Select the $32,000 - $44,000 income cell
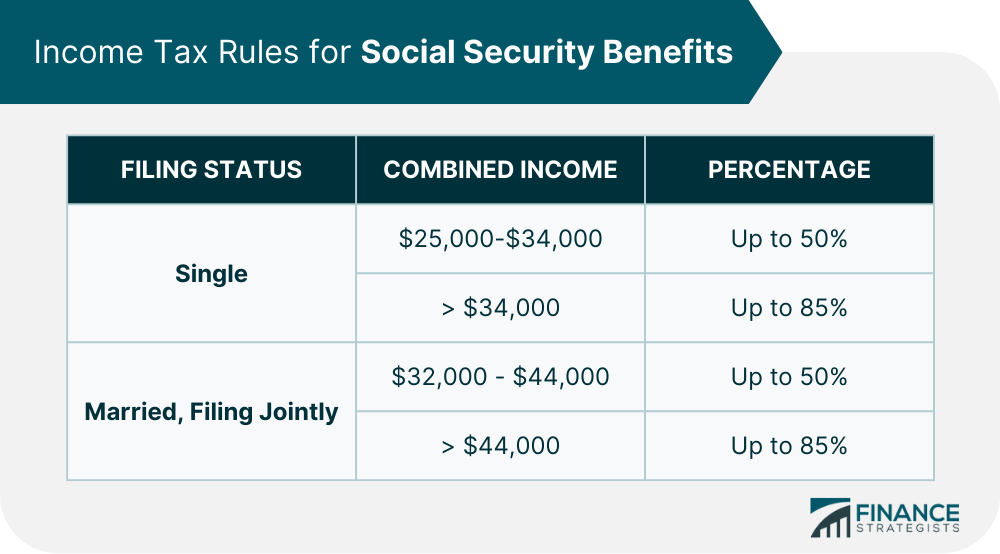This screenshot has width=1000, height=554. 500,377
